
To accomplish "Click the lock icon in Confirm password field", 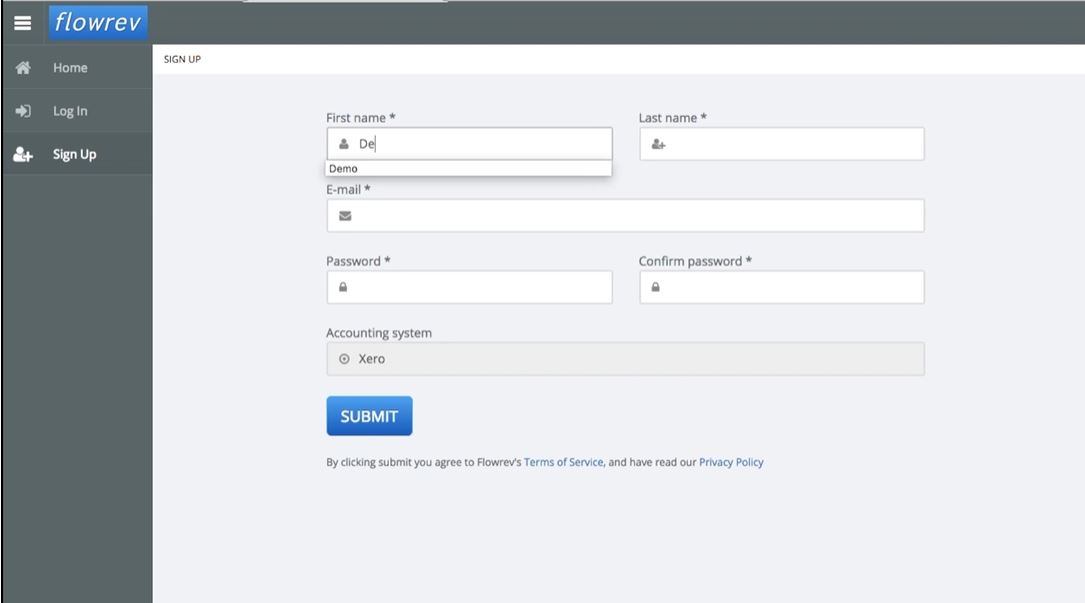I will [656, 287].
